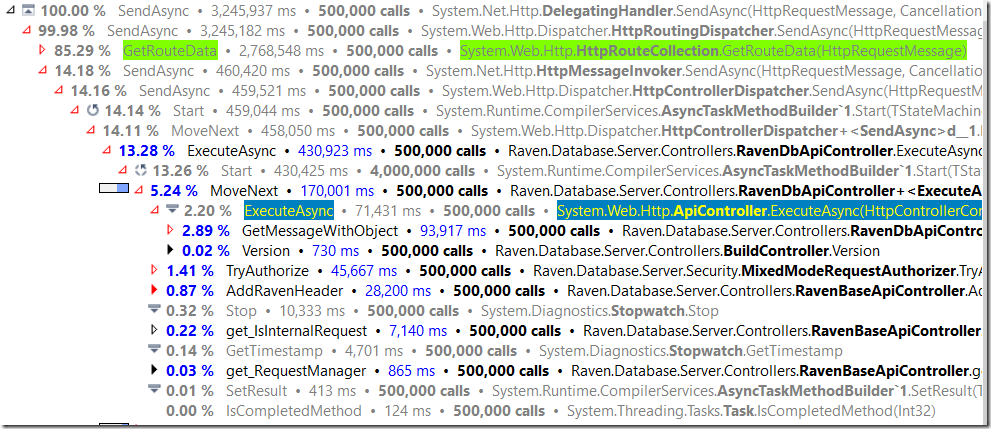Click the blue 170,001 ms value

[x=337, y=190]
